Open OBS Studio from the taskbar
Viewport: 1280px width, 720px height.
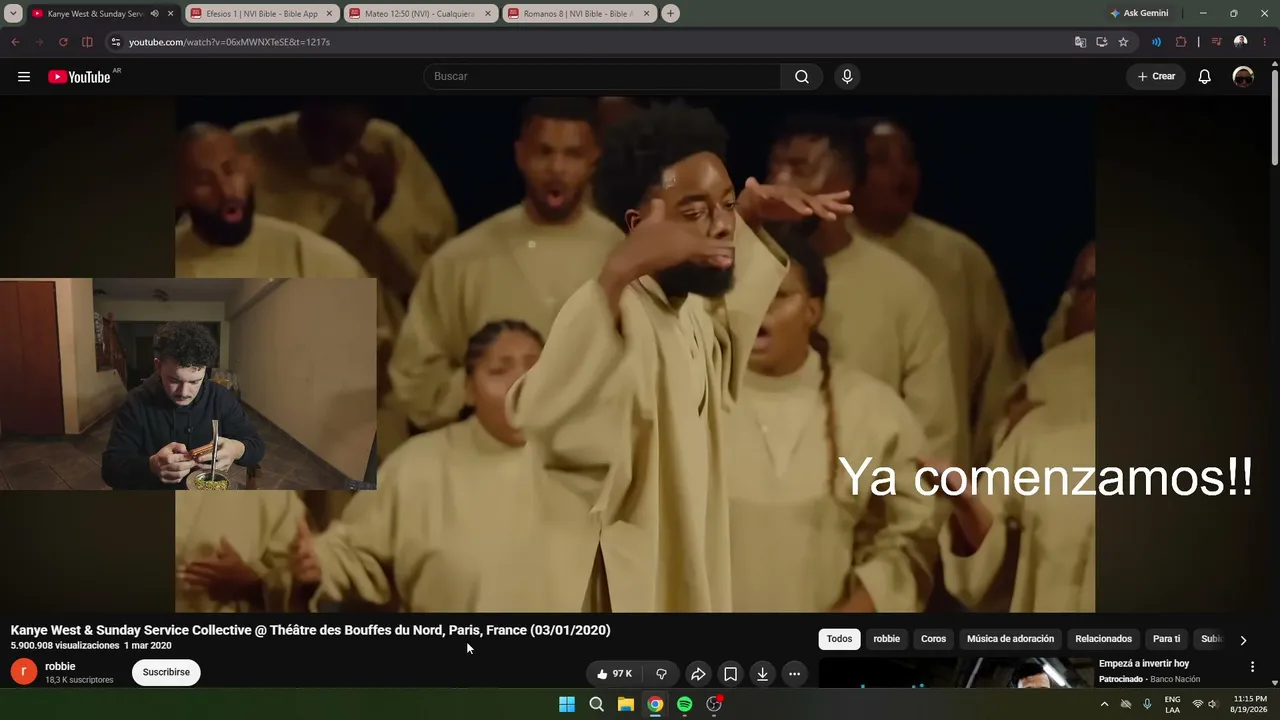(714, 704)
